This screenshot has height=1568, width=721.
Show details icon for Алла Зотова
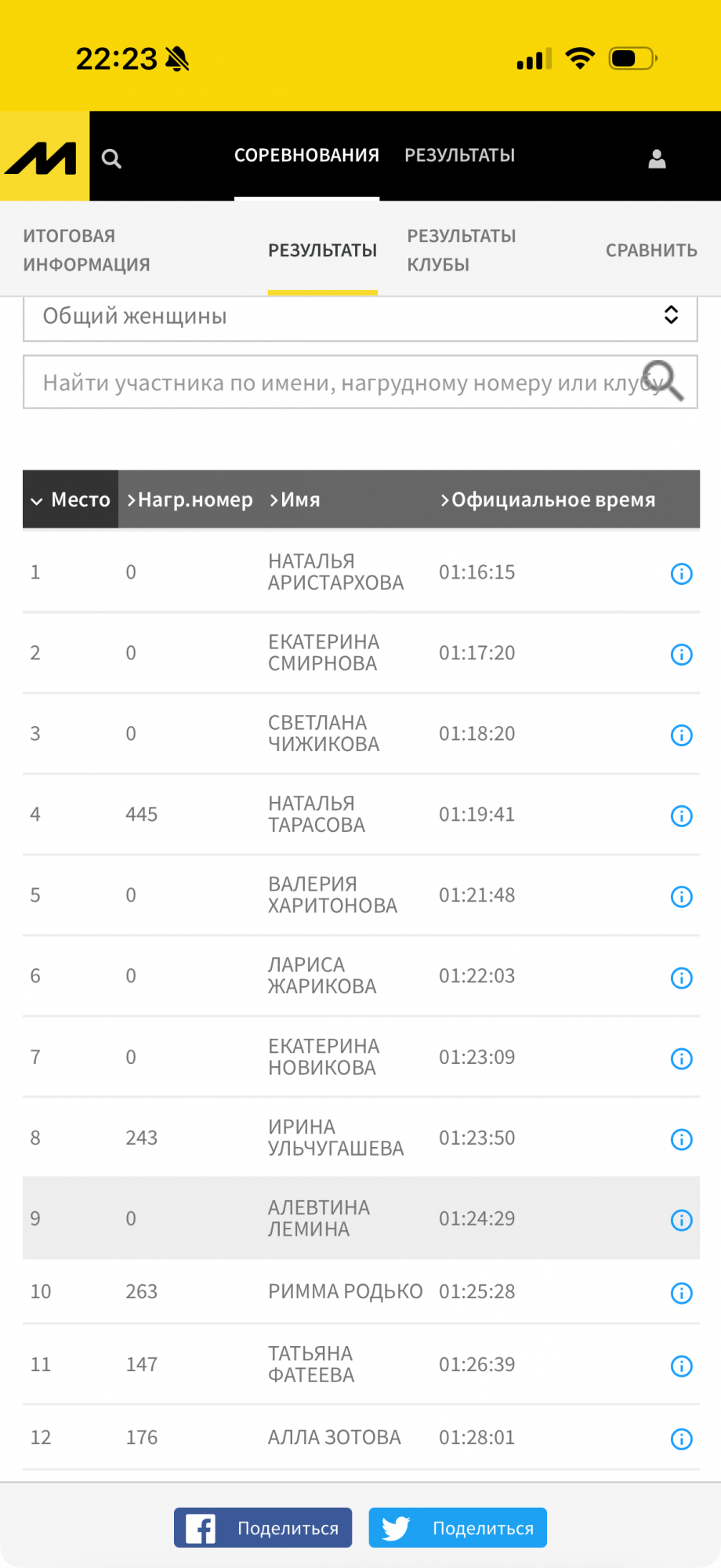coord(681,1438)
